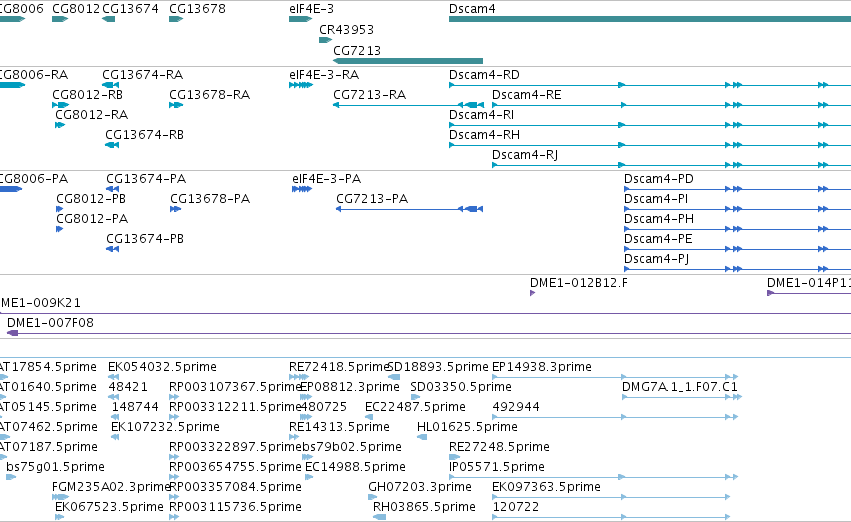851x522 pixels.
Task: Select the Dscam4-RE transcript label
Action: tap(526, 94)
